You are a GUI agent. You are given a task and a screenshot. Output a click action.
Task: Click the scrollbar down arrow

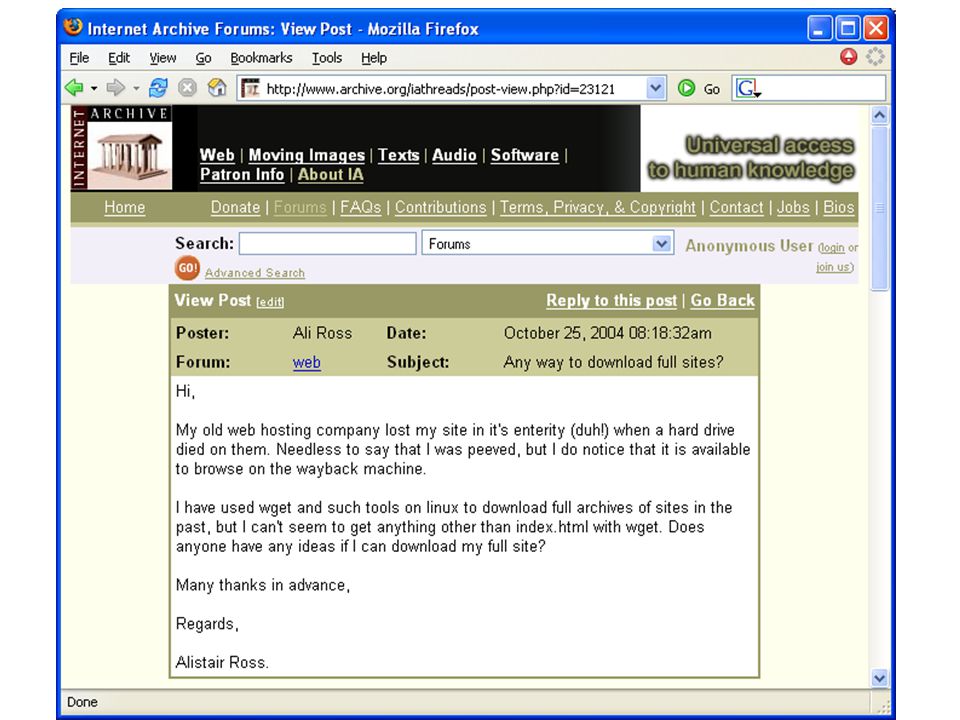click(x=879, y=678)
